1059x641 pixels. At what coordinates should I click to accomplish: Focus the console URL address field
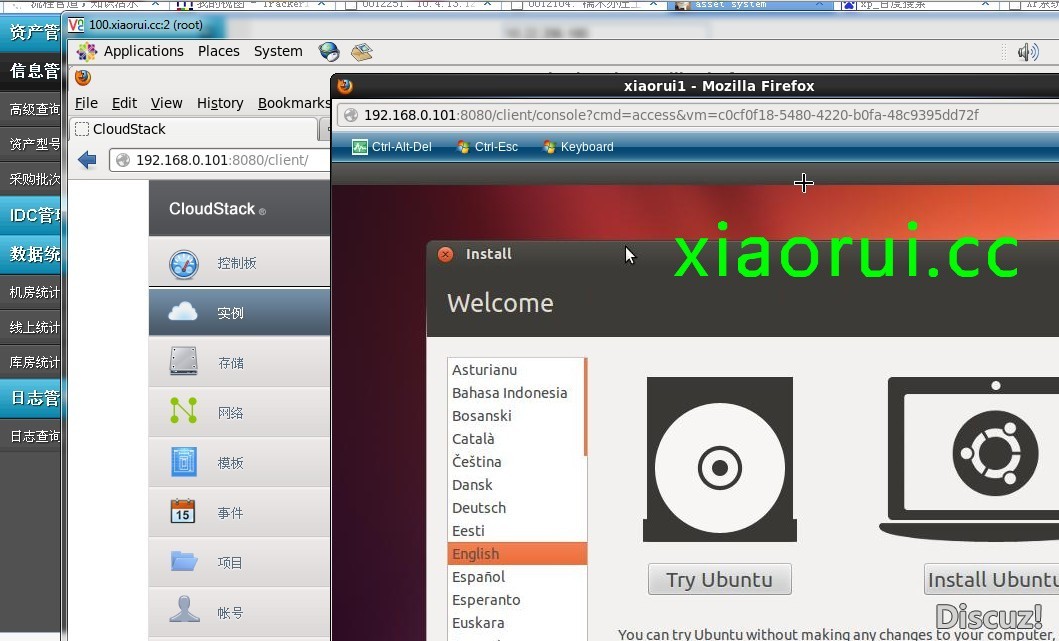click(700, 116)
